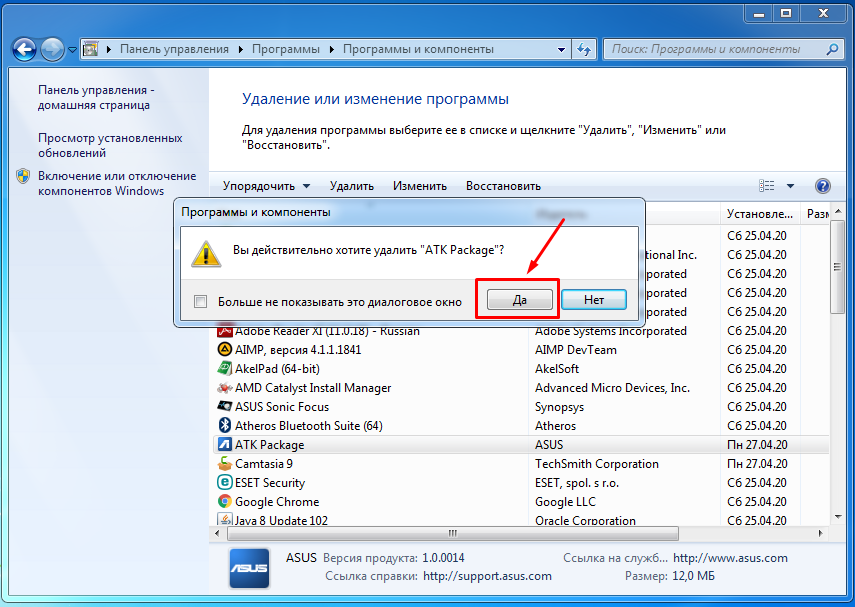Open "Включение или отключение компонентов Windows" link

(117, 183)
